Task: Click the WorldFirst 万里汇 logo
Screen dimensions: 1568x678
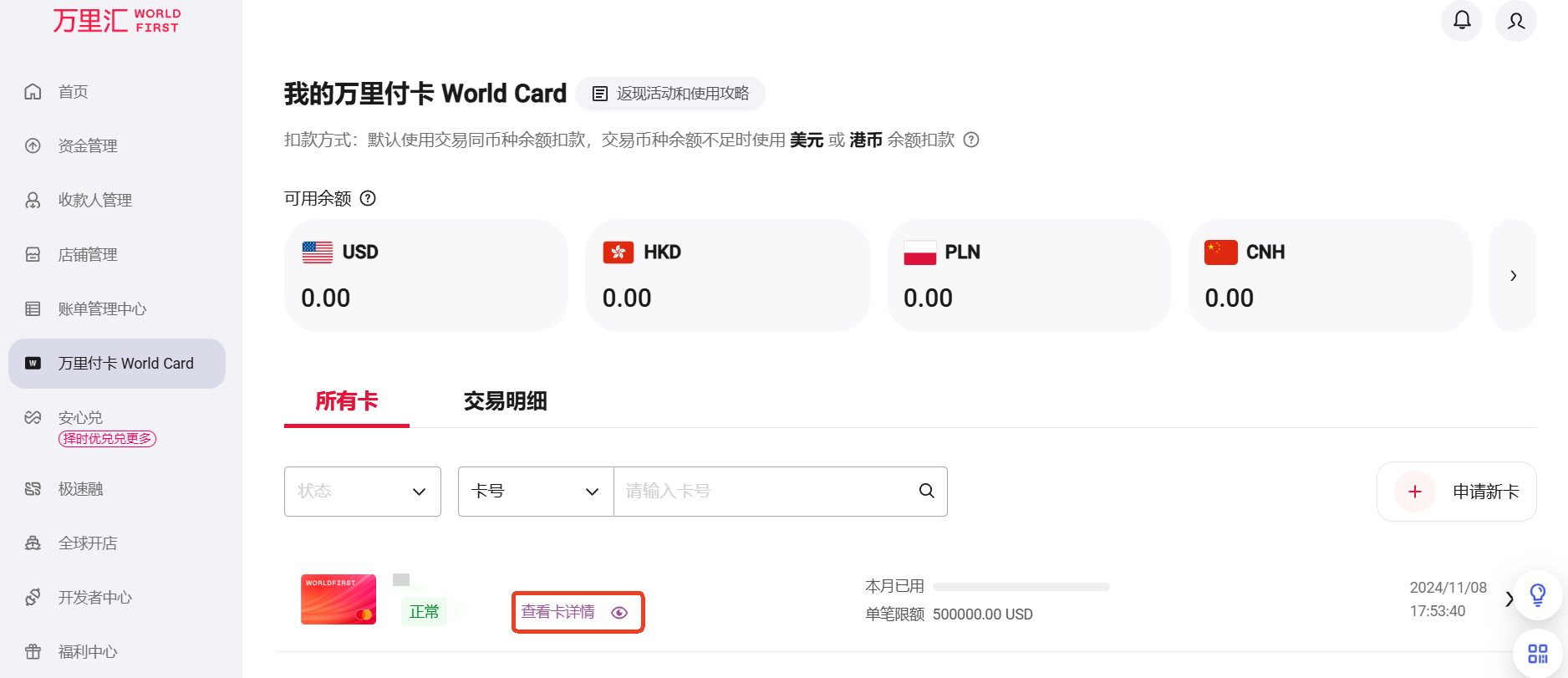Action: [116, 20]
